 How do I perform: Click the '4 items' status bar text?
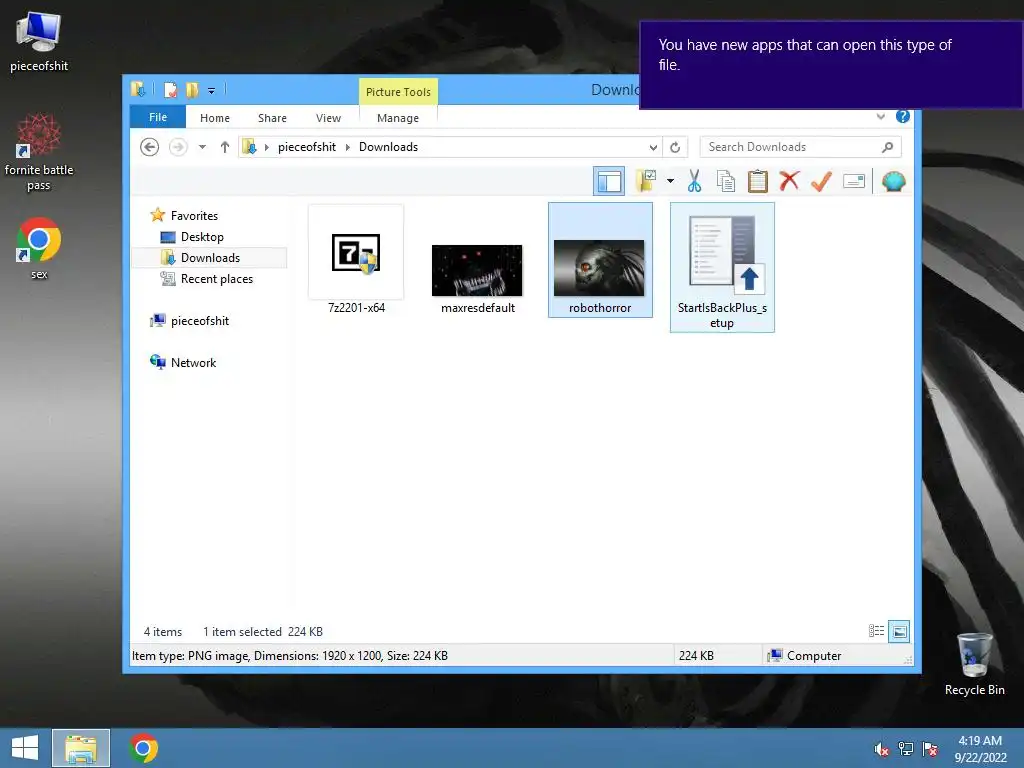click(163, 632)
